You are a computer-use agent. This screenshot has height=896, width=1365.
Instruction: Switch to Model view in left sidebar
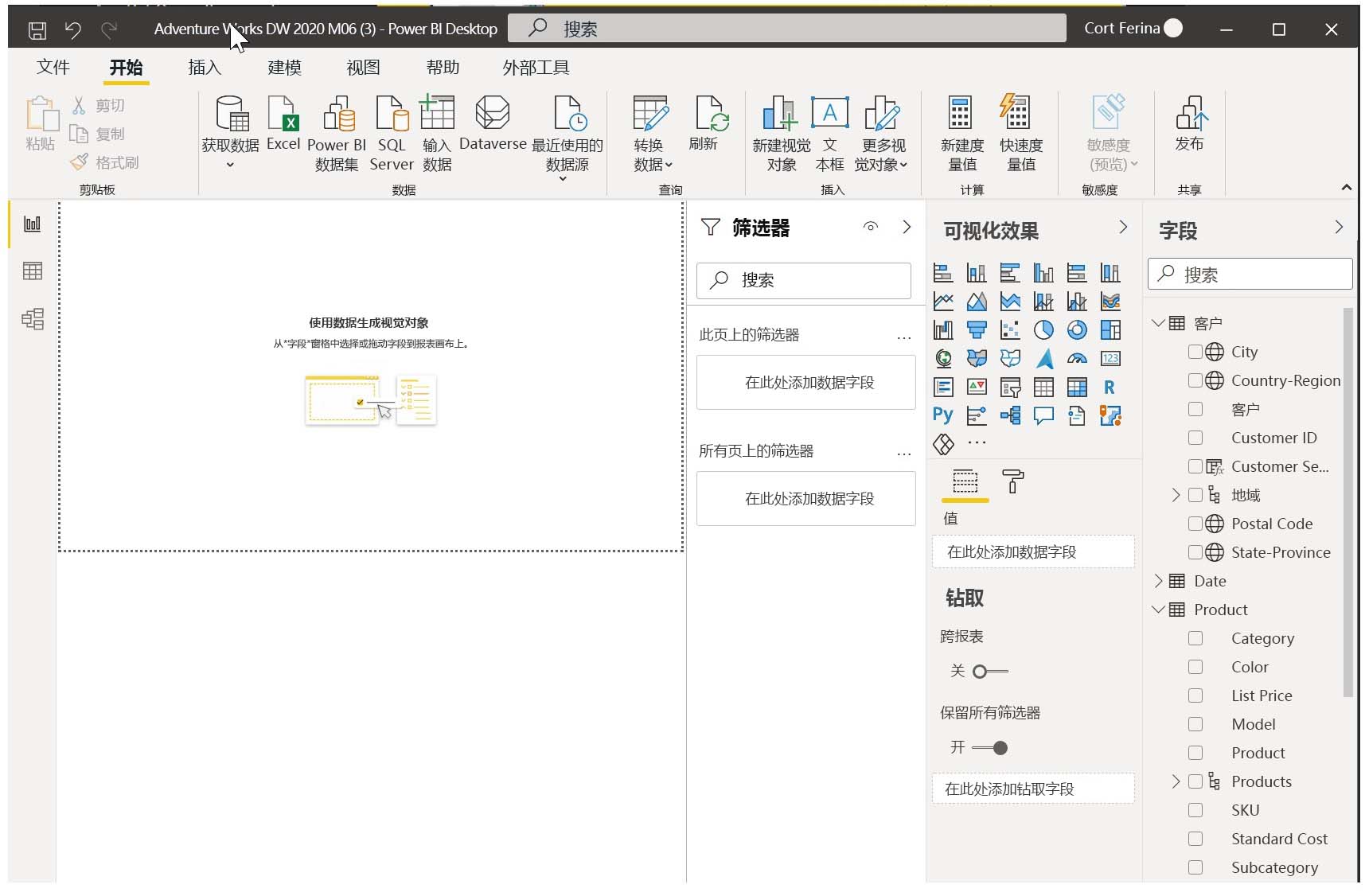[33, 319]
